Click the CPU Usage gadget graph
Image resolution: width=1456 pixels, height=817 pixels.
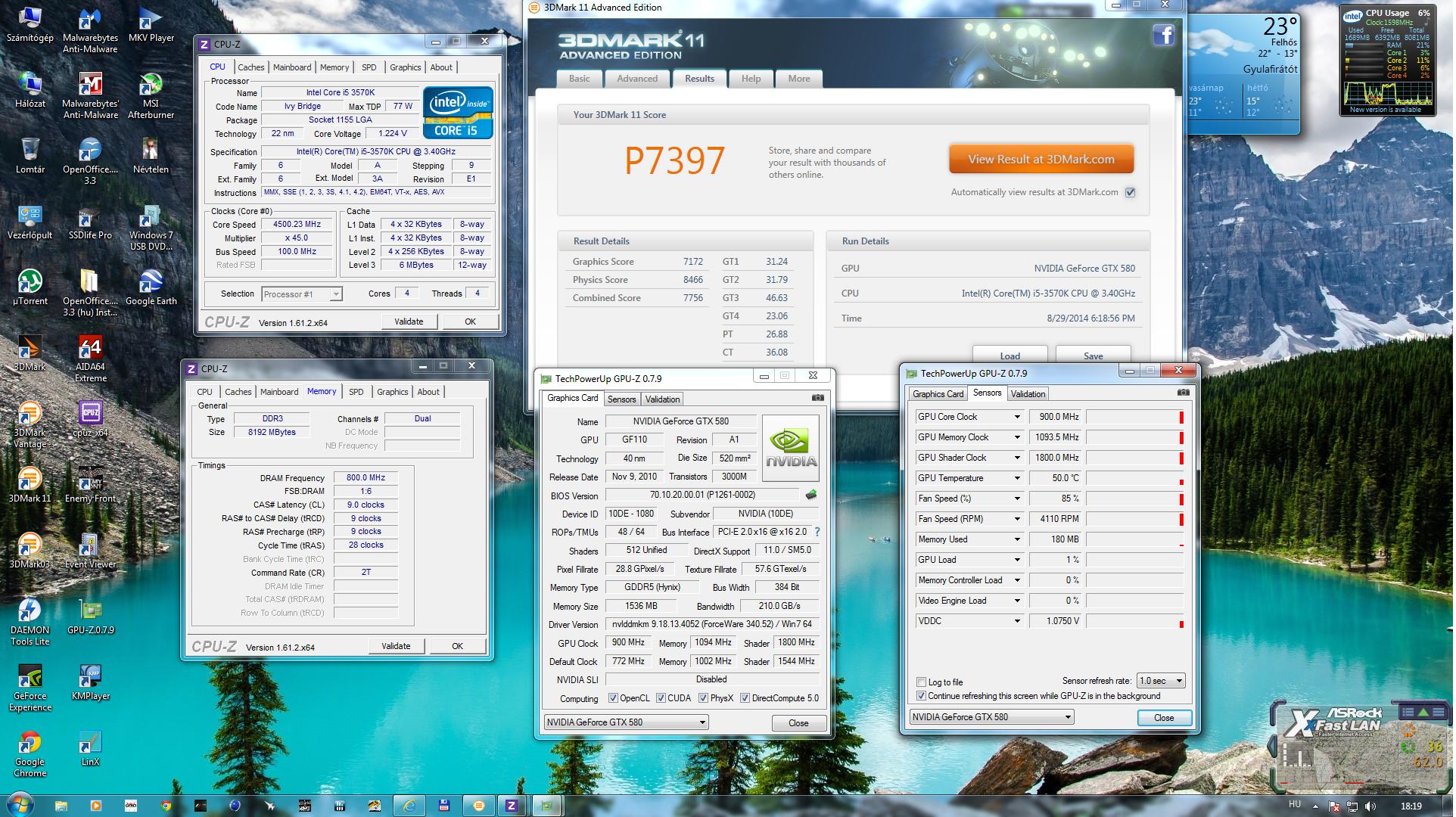tap(1388, 93)
